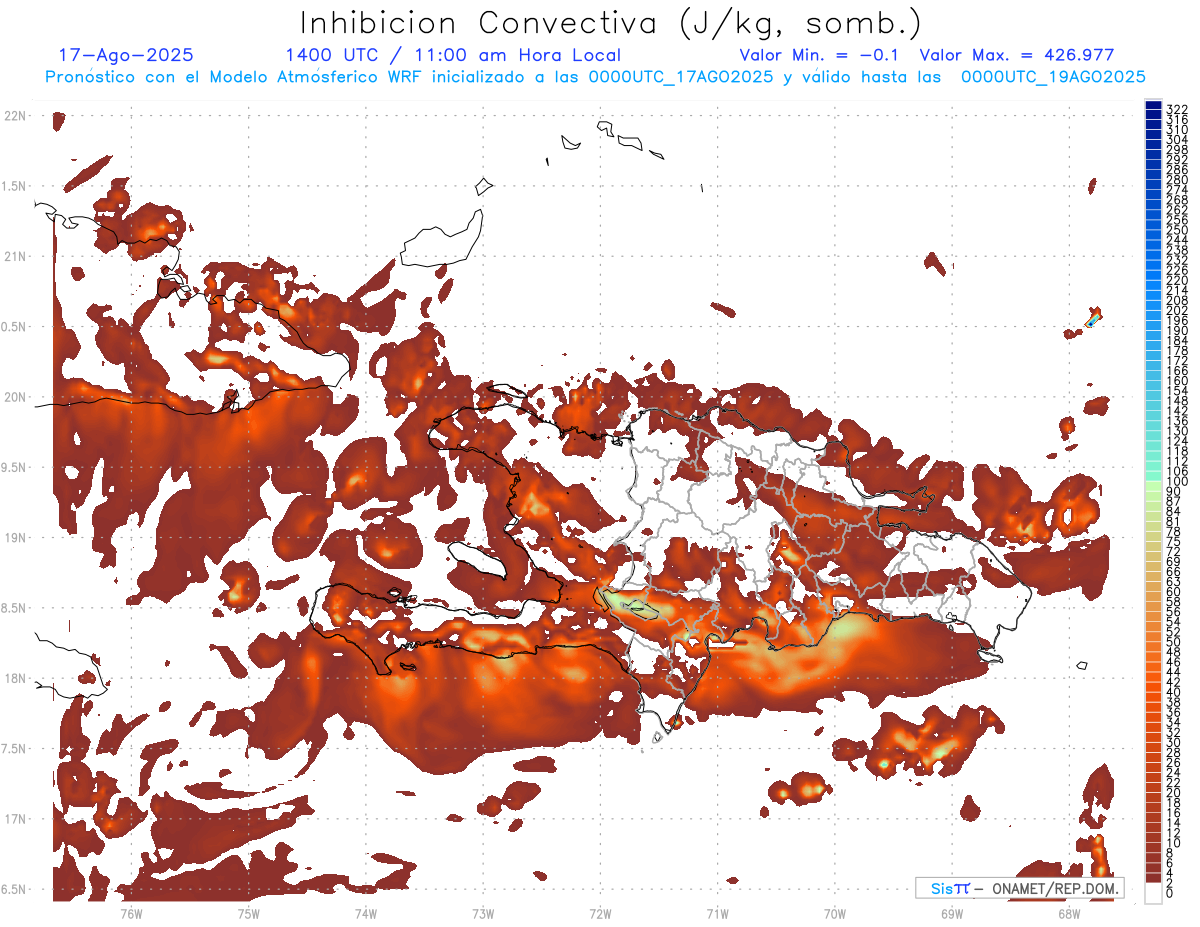The height and width of the screenshot is (927, 1200).
Task: Click the "68W" longitude label
Action: point(1069,914)
